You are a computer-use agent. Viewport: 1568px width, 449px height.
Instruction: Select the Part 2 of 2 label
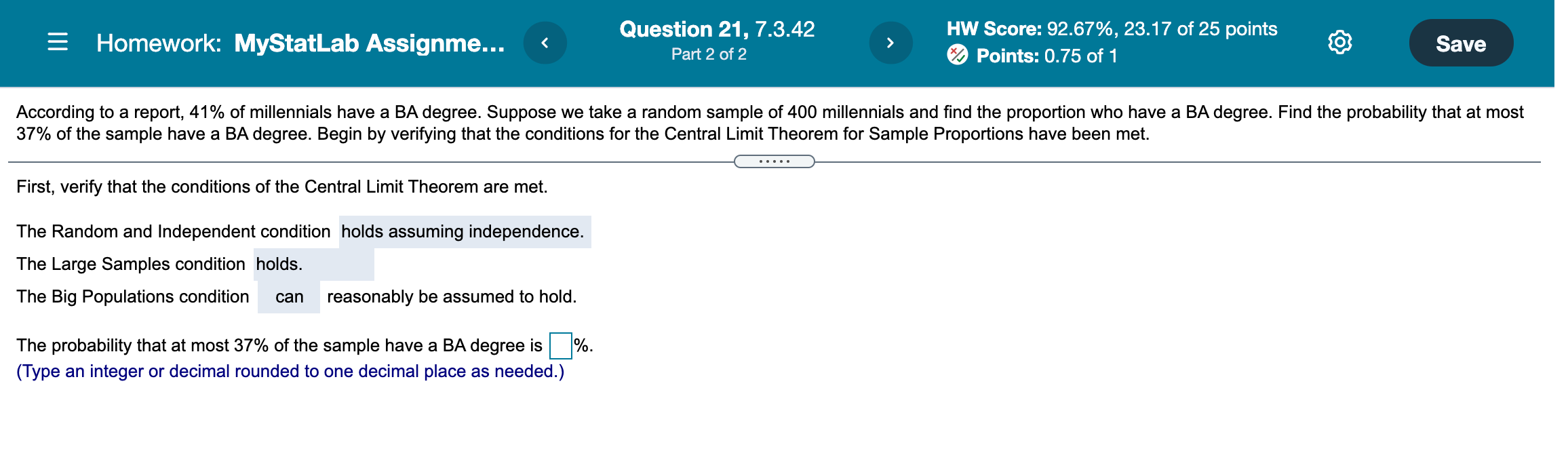pos(707,56)
